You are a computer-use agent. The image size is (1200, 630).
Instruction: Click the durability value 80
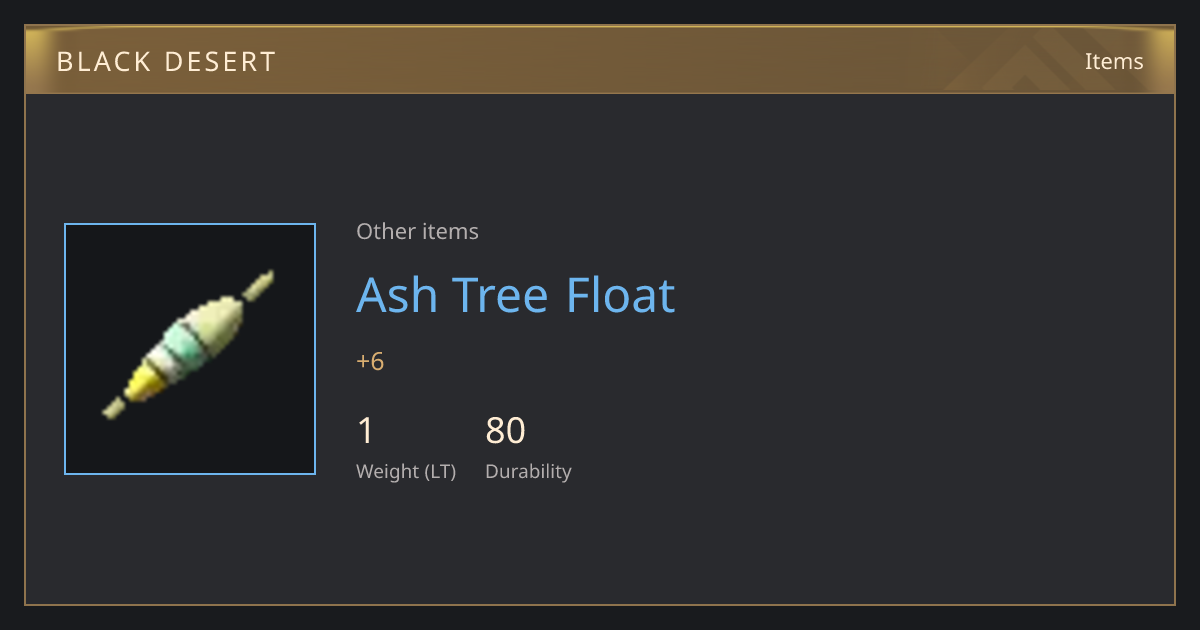click(505, 431)
